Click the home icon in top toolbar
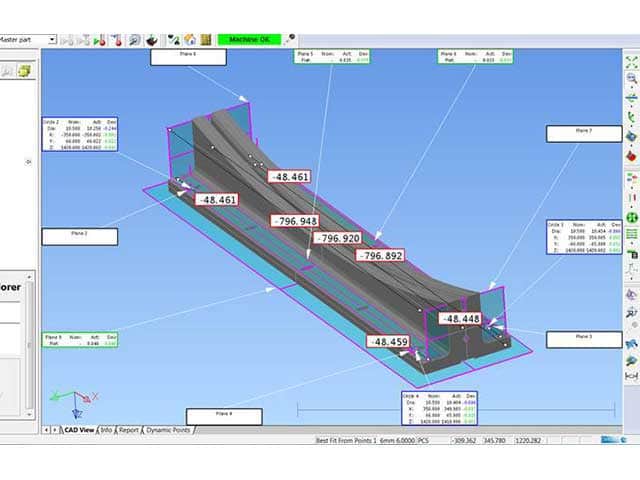640x480 pixels. tap(189, 40)
